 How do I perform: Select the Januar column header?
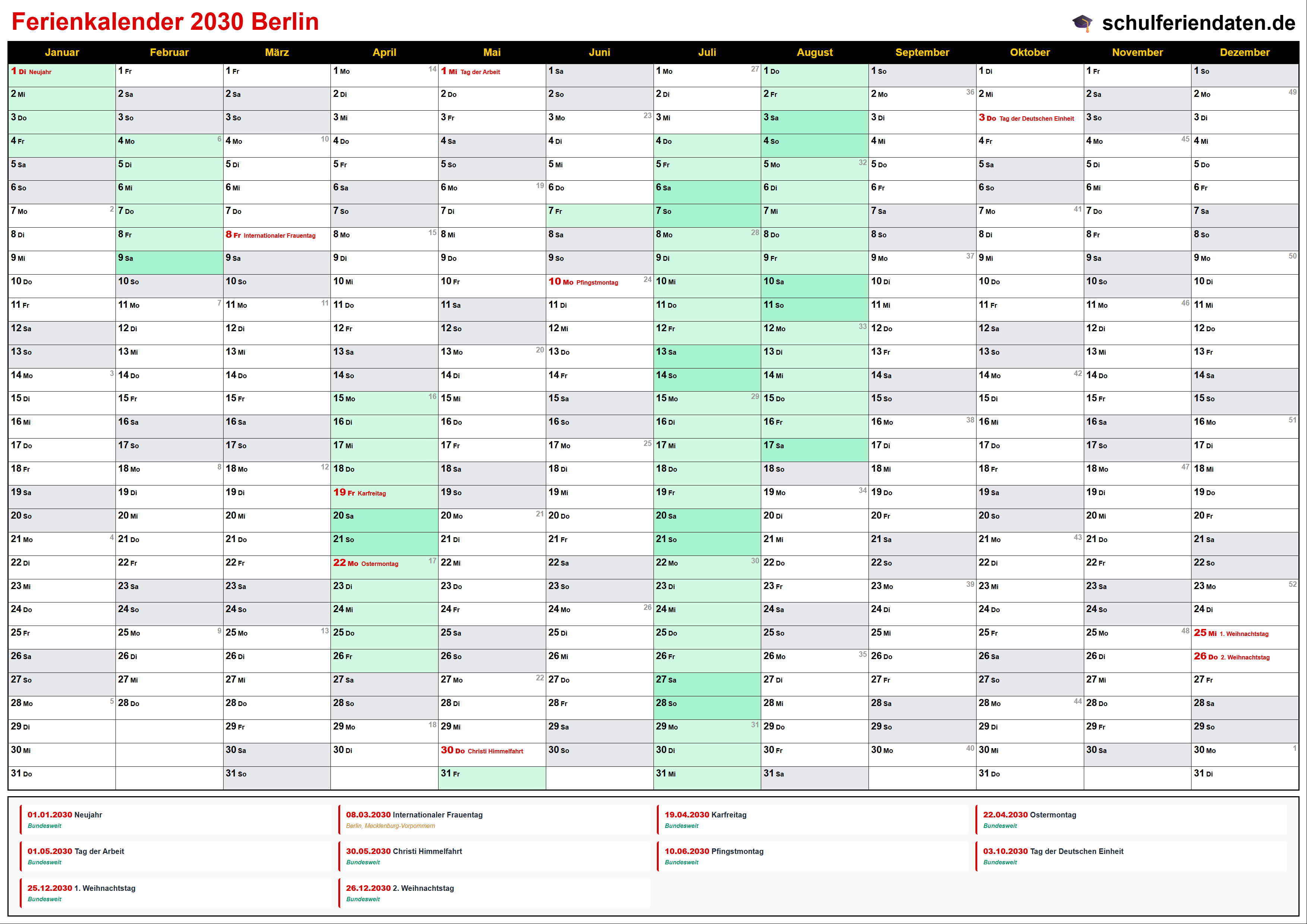tap(61, 53)
